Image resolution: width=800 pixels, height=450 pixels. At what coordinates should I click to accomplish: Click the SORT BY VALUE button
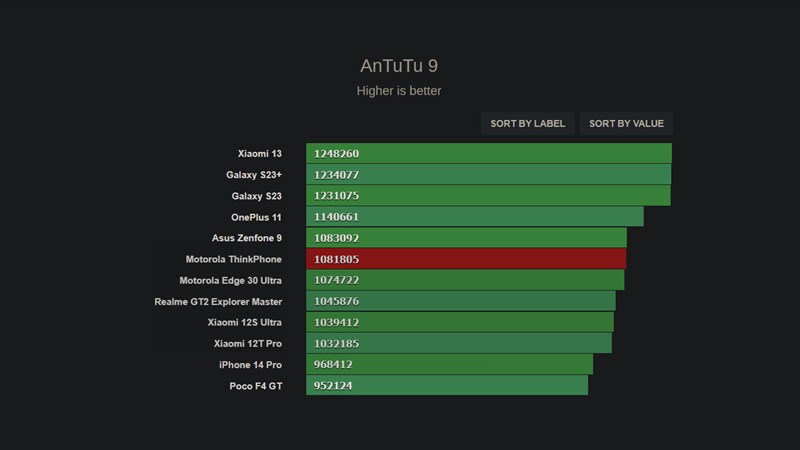pos(626,123)
